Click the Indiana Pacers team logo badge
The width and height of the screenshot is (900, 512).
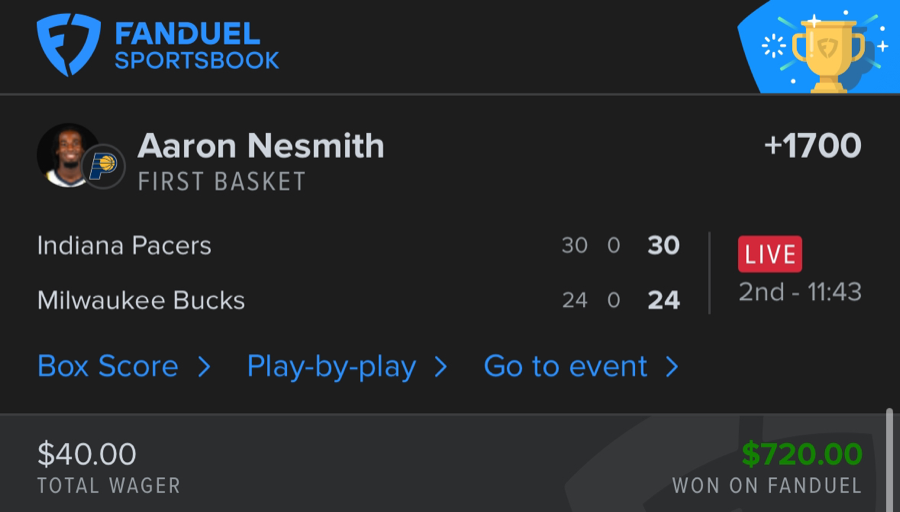tap(101, 165)
